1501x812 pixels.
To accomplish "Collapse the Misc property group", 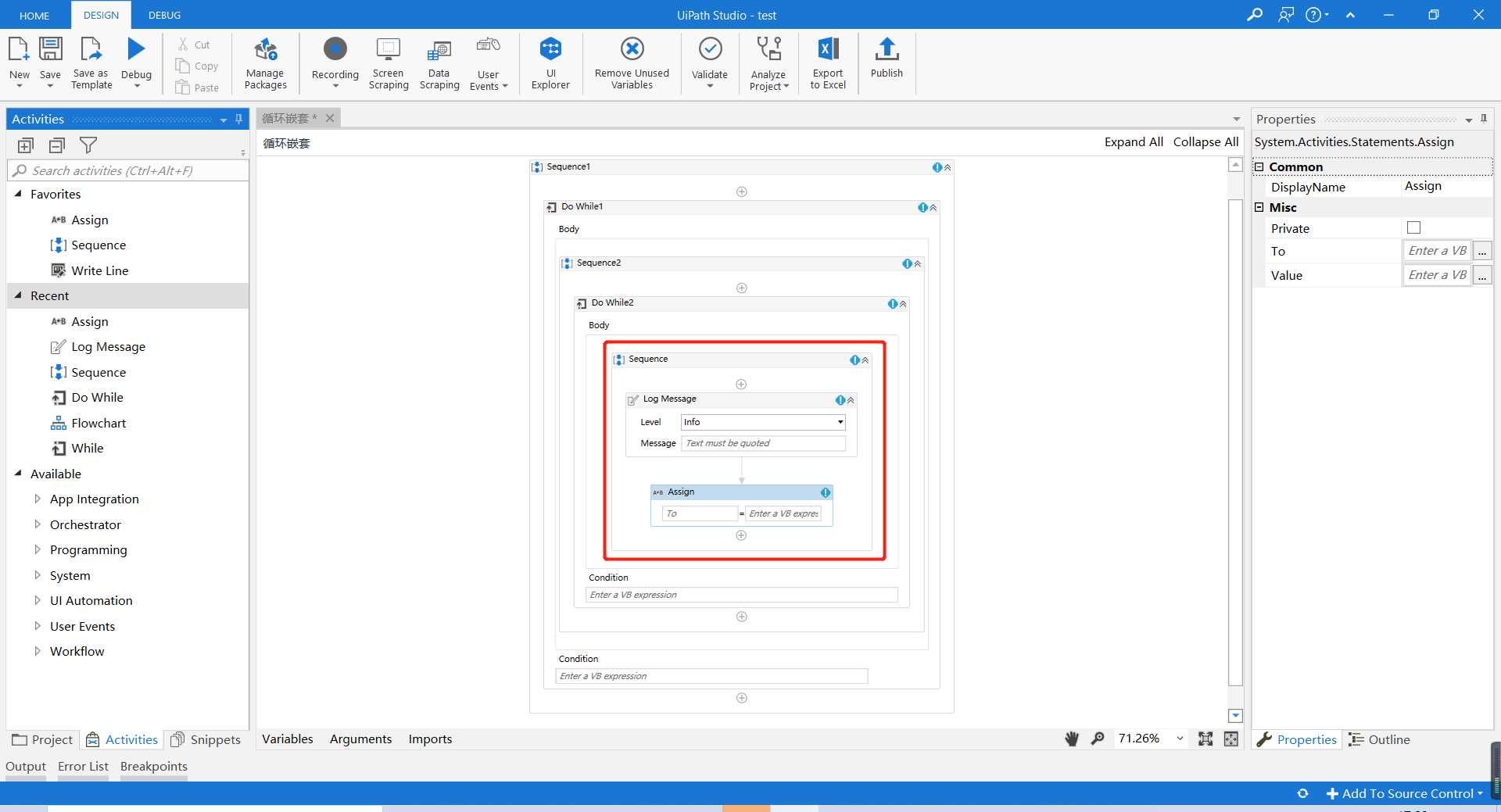I will (x=1259, y=207).
